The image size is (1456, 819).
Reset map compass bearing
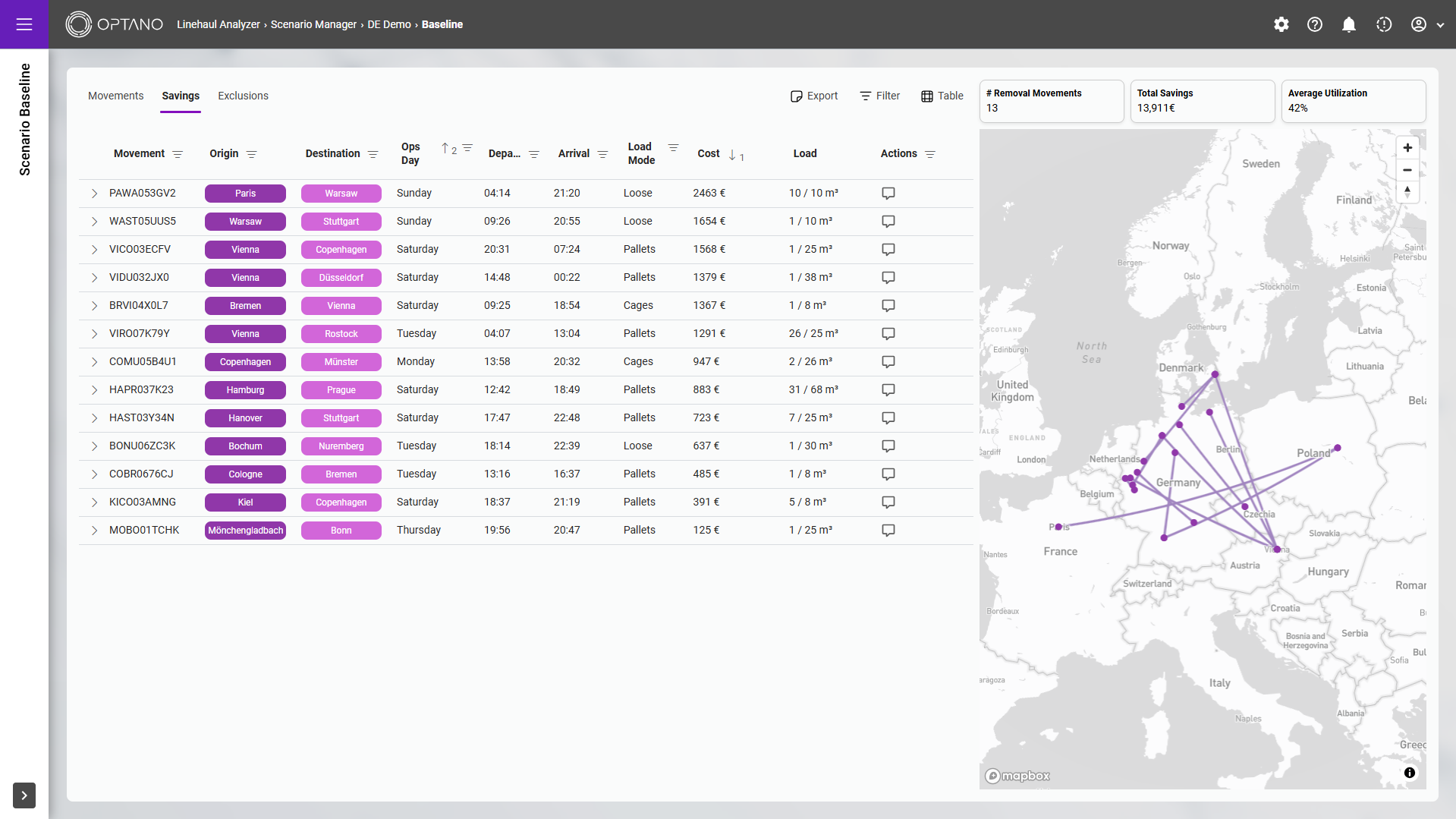click(1407, 191)
